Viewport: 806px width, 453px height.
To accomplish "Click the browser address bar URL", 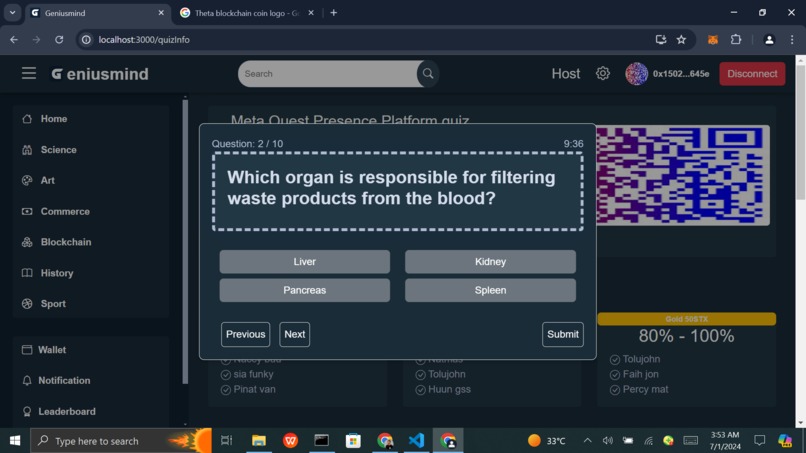I will coord(144,40).
